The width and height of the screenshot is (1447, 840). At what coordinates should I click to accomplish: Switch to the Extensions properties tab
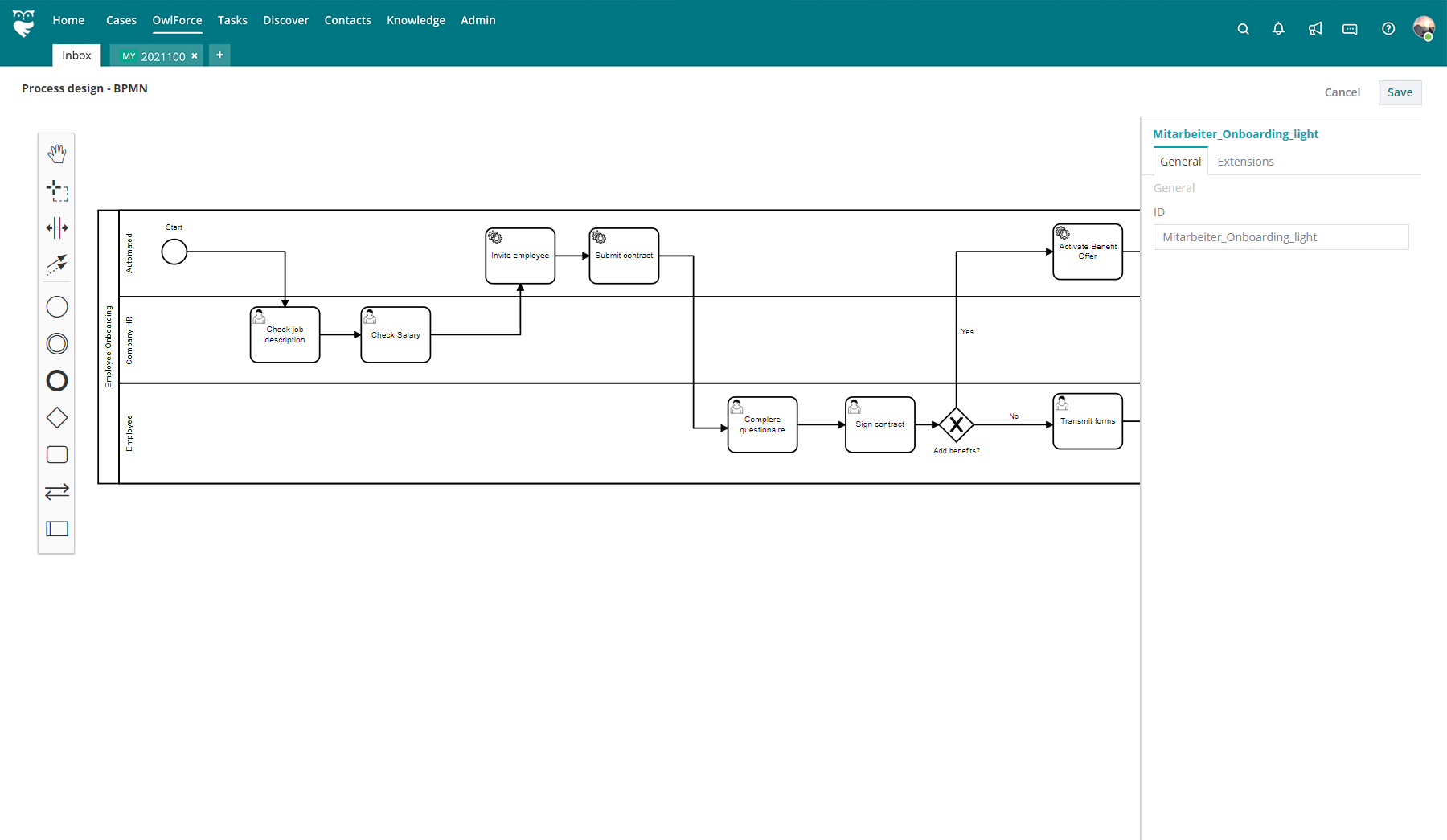(x=1245, y=162)
